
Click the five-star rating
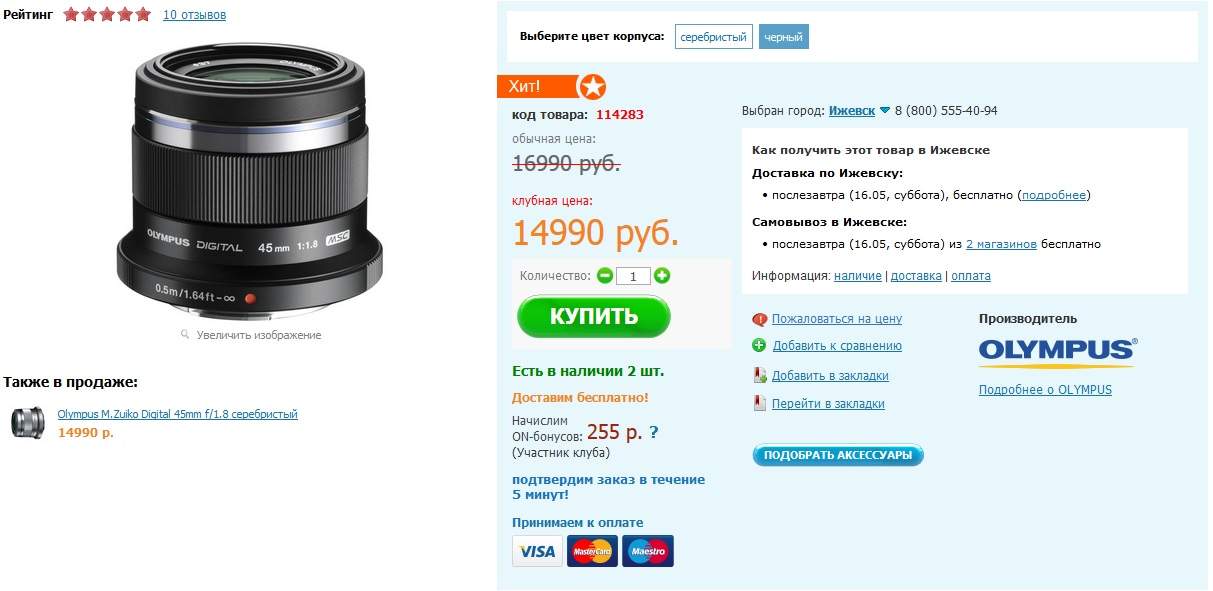[107, 14]
